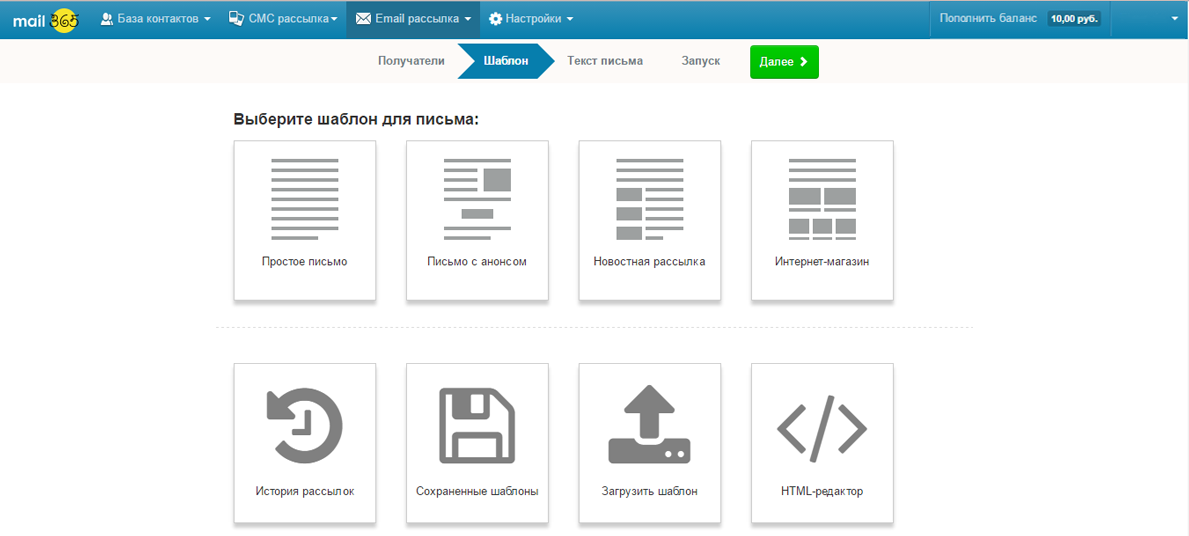Open the account dropdown arrow at top right
The width and height of the screenshot is (1189, 536).
point(1173,19)
